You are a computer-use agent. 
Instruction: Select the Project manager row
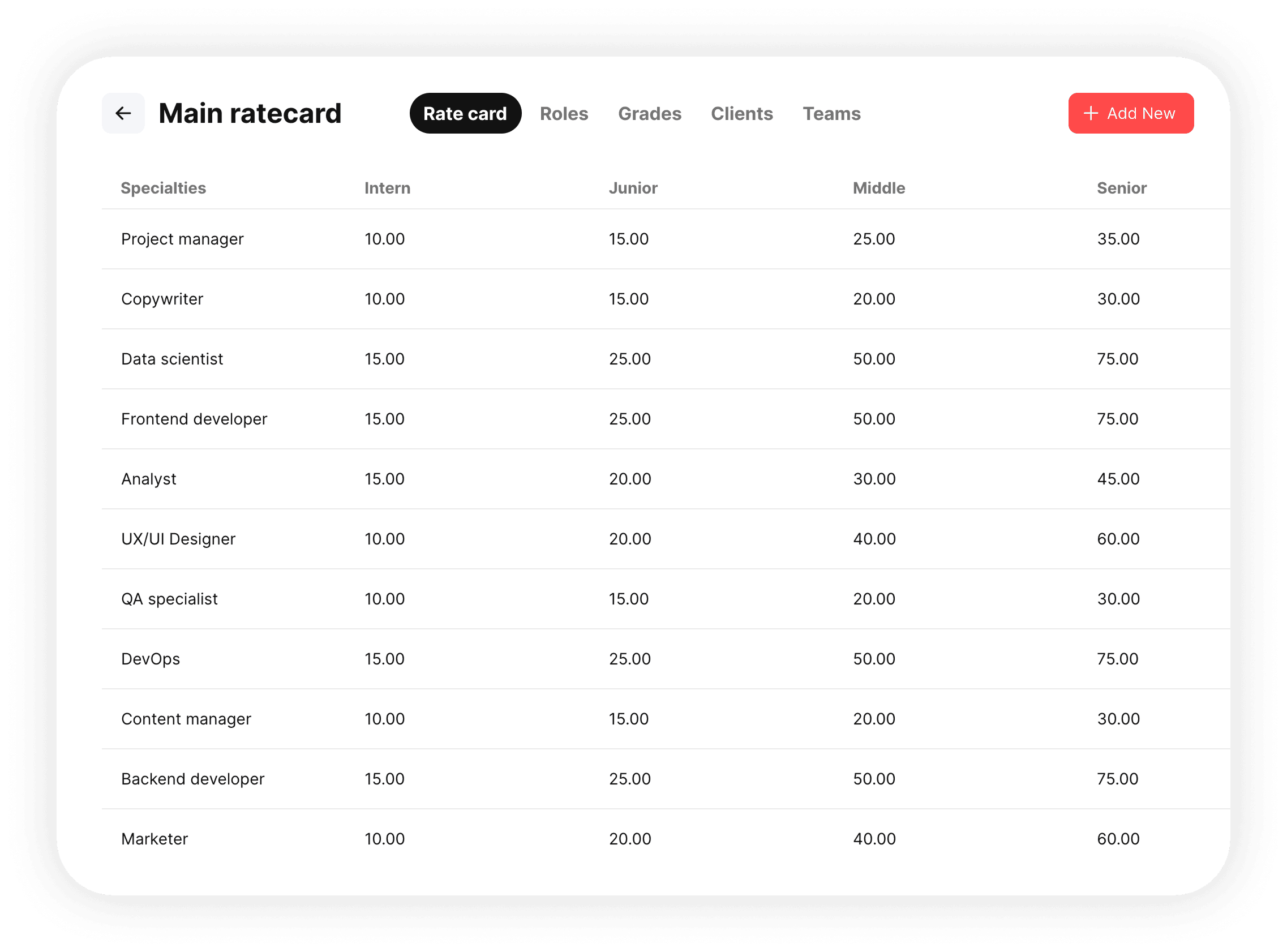click(x=182, y=239)
